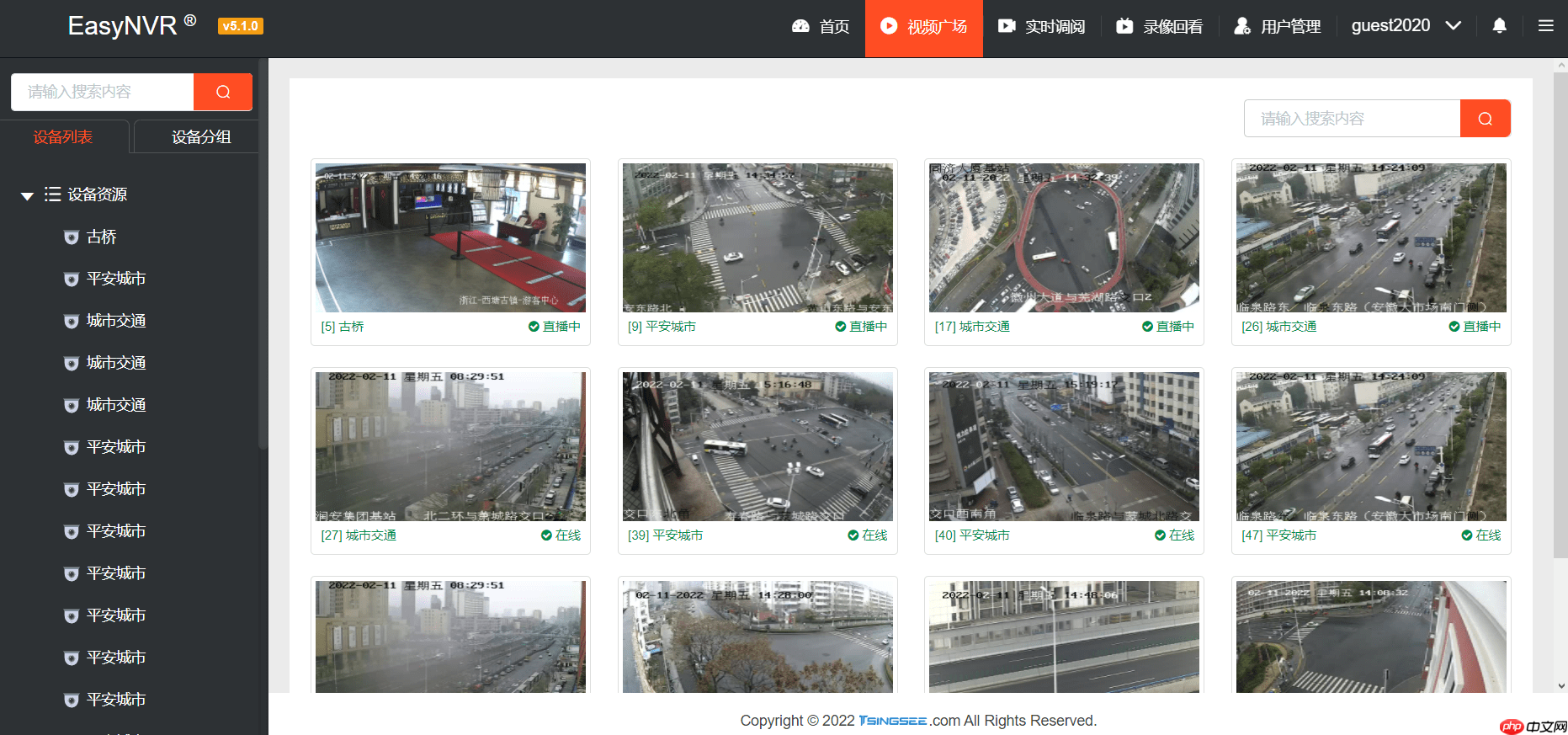This screenshot has height=735, width=1568.
Task: Open the thumbnail timestamped 14:08:32
Action: (1371, 636)
